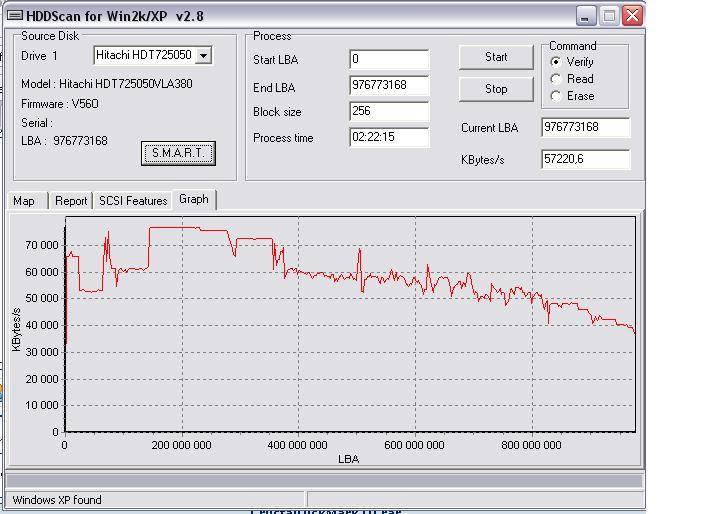The width and height of the screenshot is (714, 514).
Task: Click the Current LBA field
Action: click(x=586, y=127)
